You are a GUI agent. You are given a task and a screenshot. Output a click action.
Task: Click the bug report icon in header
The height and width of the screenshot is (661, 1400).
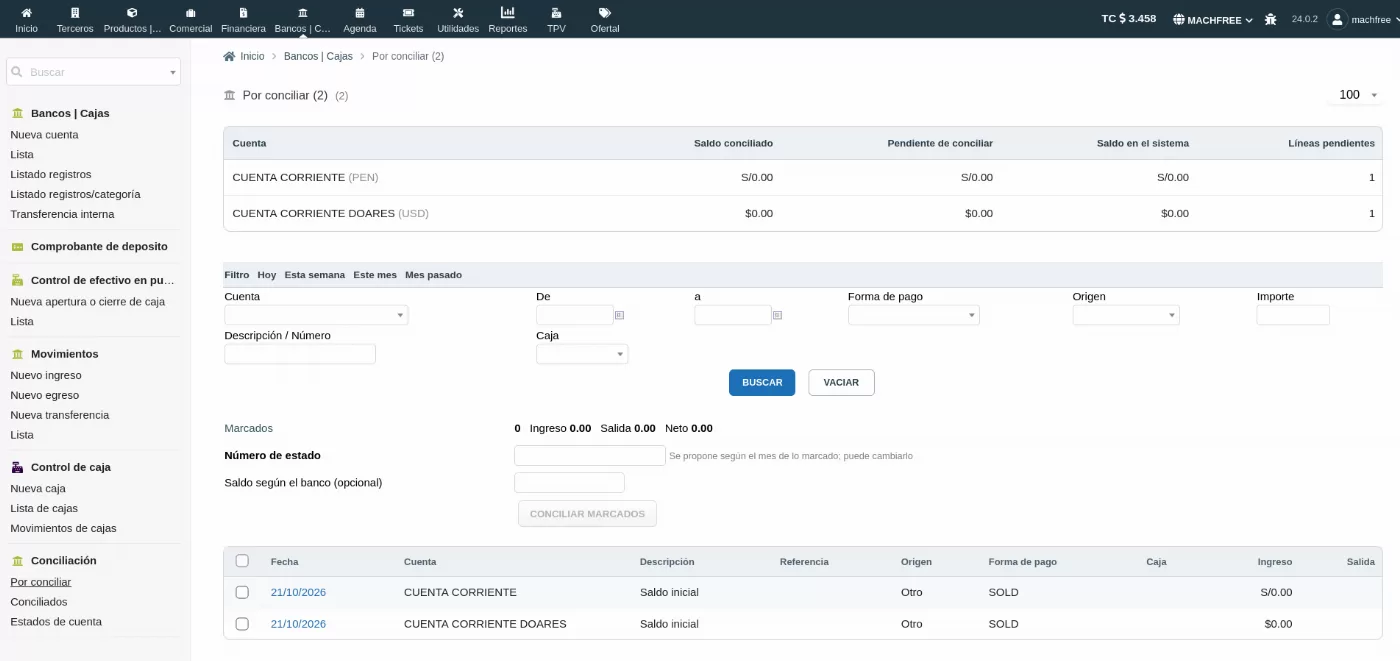(1271, 19)
